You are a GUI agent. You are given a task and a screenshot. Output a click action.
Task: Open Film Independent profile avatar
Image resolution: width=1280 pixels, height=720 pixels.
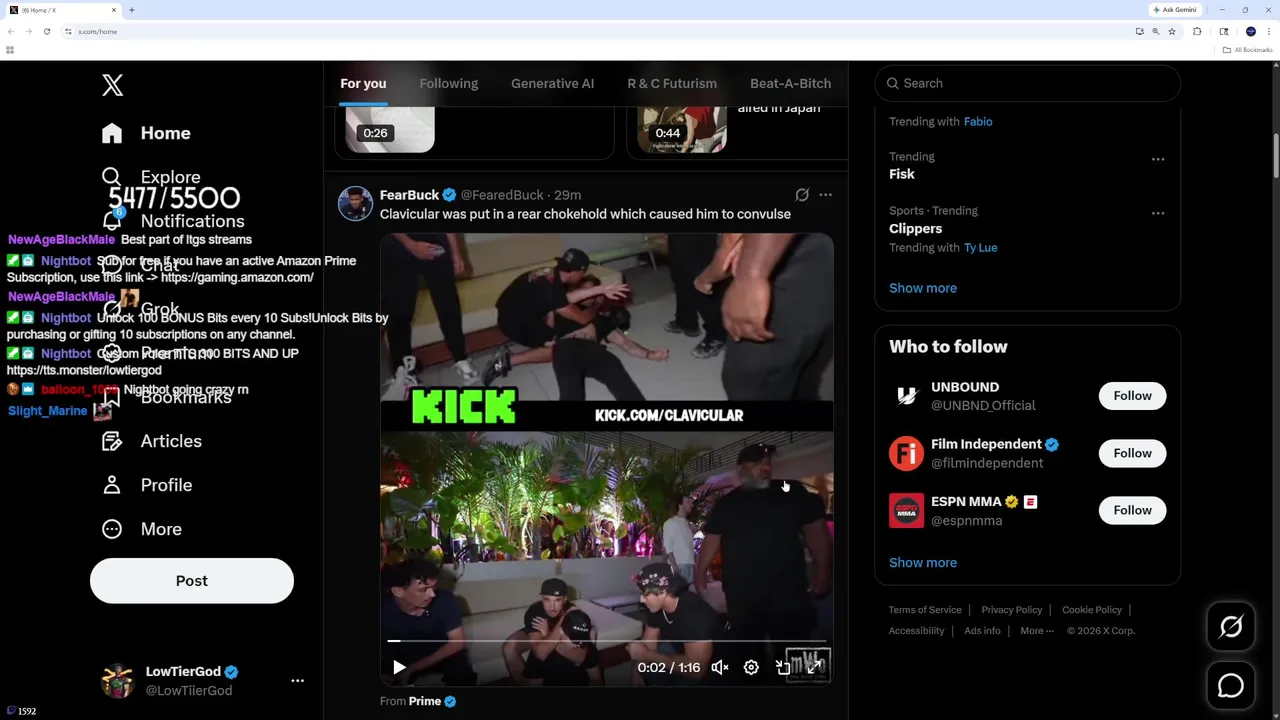[x=906, y=453]
